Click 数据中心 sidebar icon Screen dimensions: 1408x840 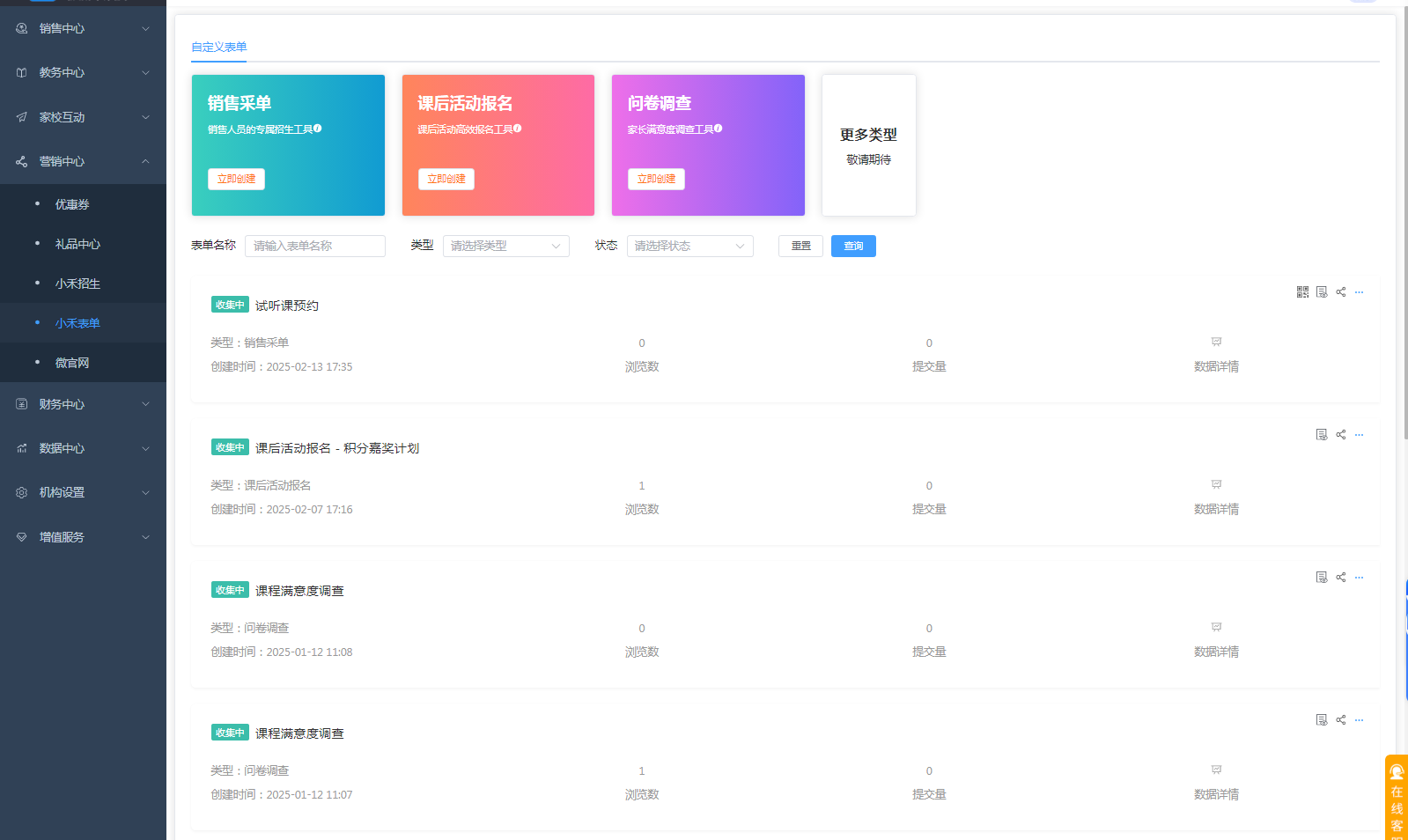pyautogui.click(x=22, y=448)
